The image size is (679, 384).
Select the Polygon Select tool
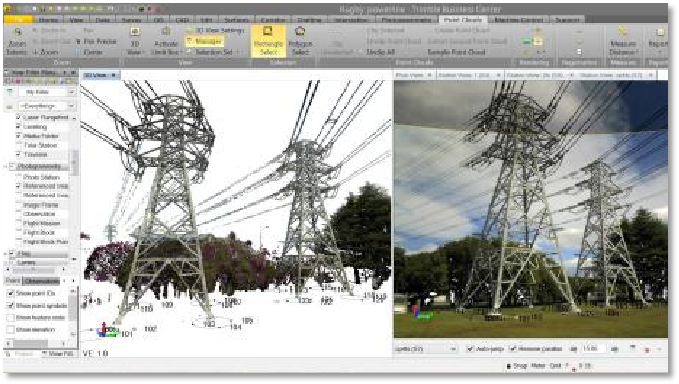tap(300, 41)
